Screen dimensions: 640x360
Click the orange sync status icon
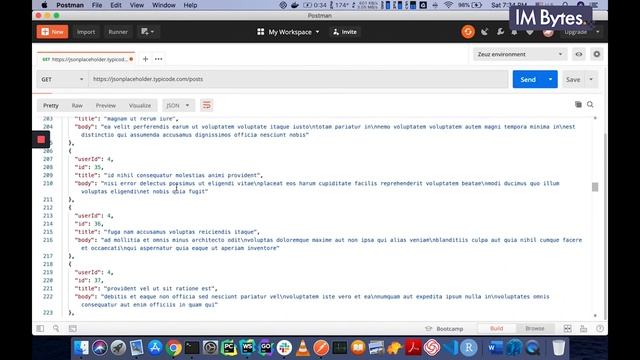[468, 32]
